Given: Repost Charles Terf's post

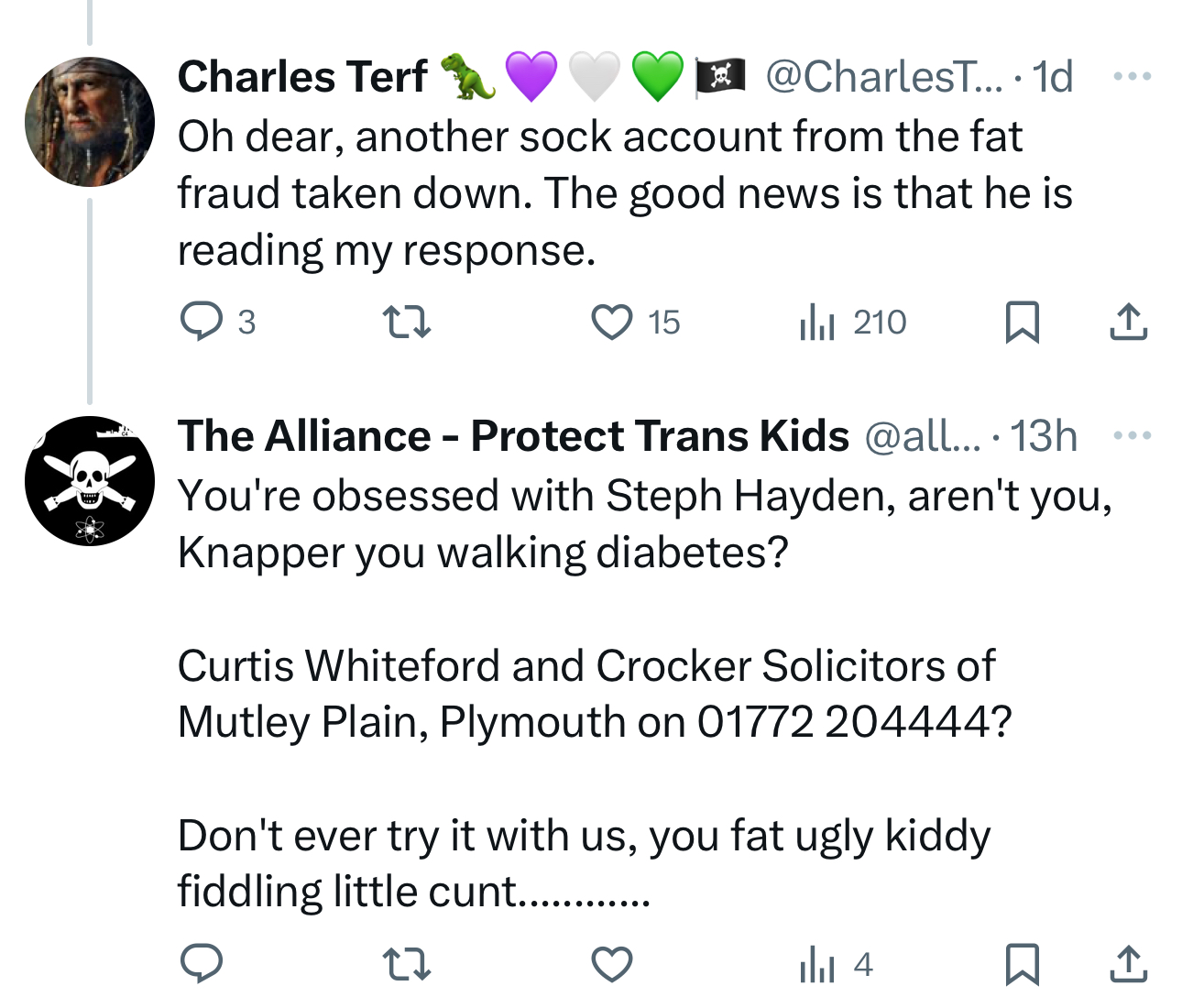Looking at the screenshot, I should pos(406,323).
